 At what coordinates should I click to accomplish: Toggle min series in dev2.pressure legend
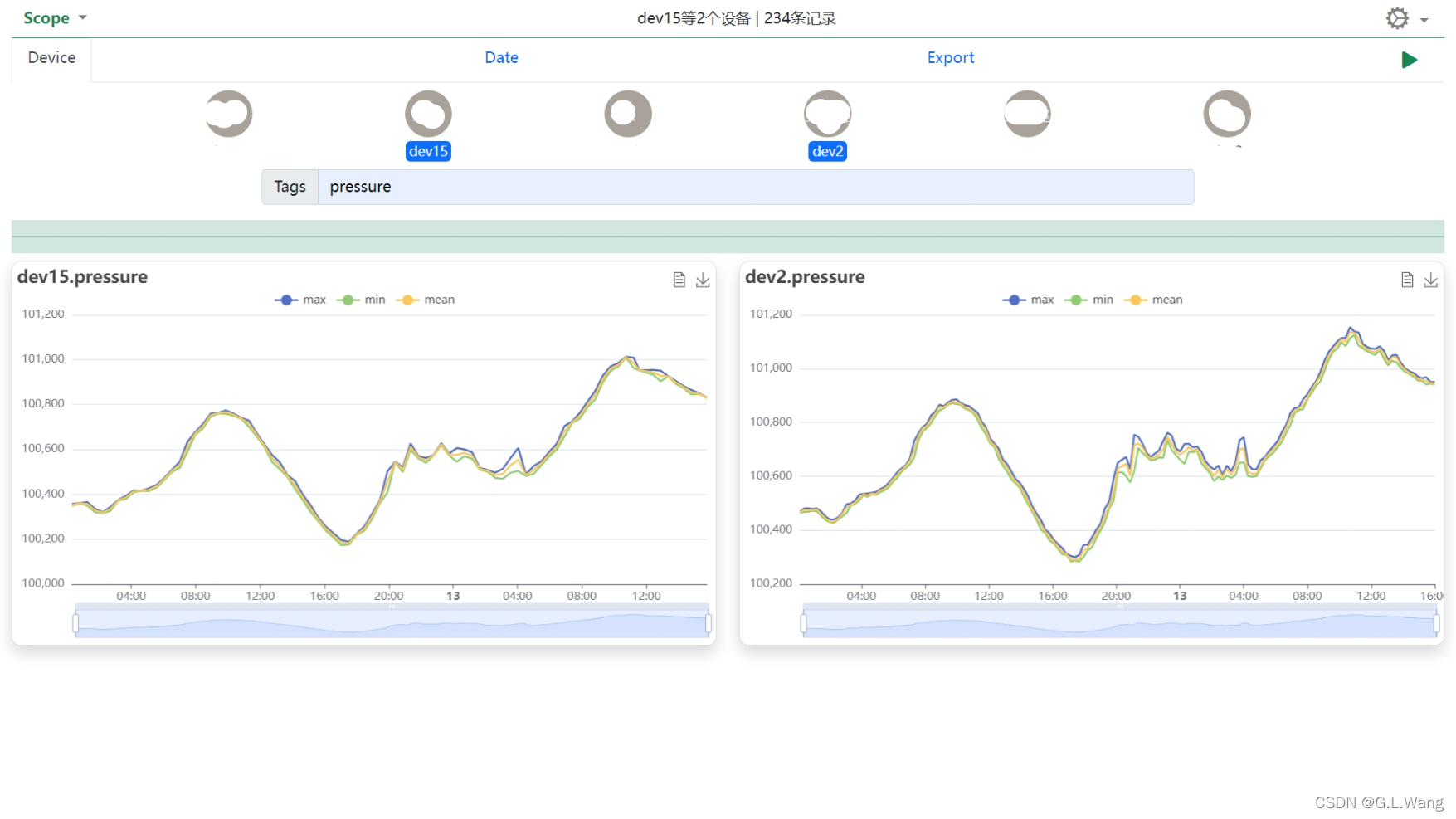coord(1089,300)
